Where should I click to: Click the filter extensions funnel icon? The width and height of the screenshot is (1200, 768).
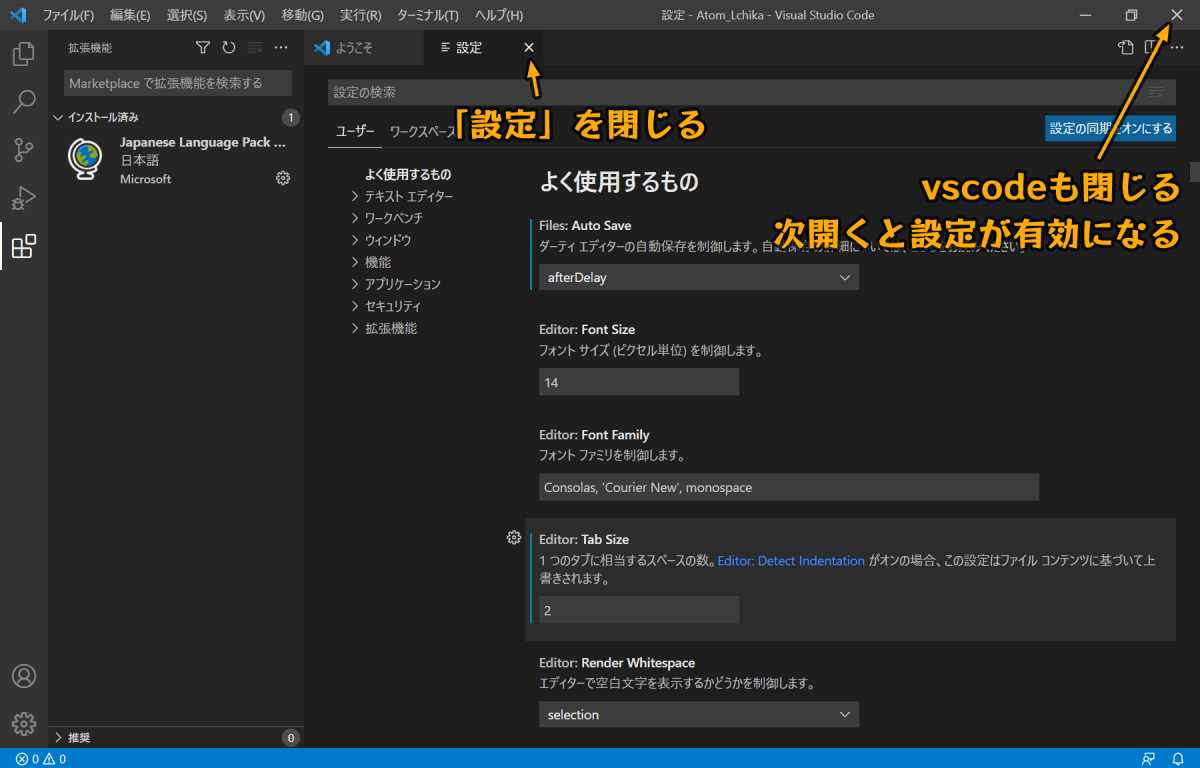point(203,47)
